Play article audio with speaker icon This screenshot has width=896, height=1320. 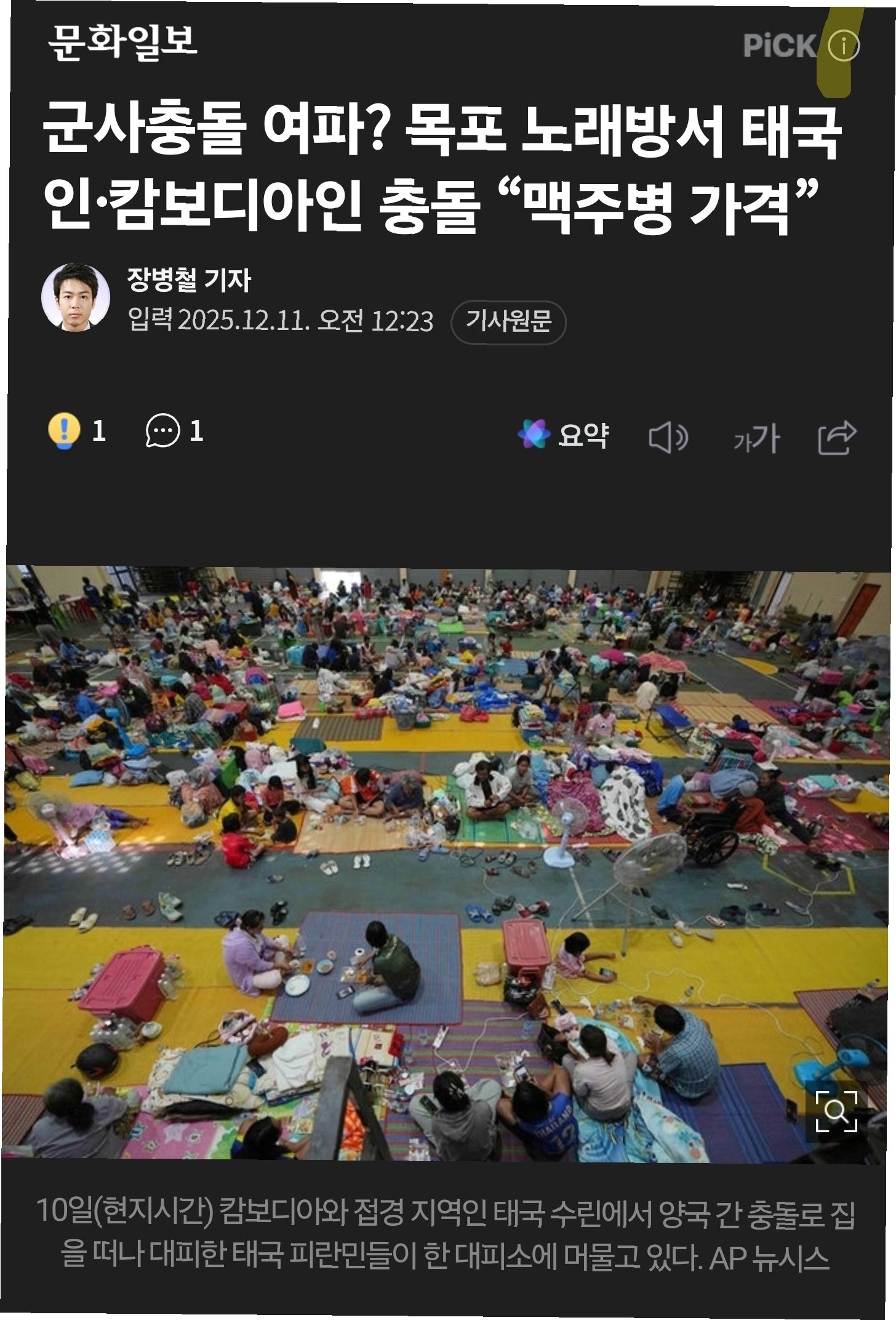(668, 437)
